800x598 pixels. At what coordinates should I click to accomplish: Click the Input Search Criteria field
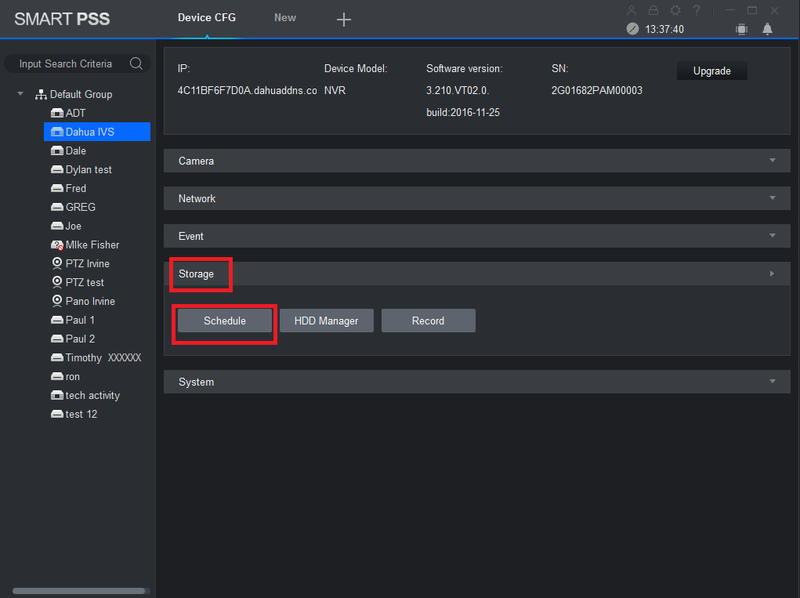coord(66,64)
